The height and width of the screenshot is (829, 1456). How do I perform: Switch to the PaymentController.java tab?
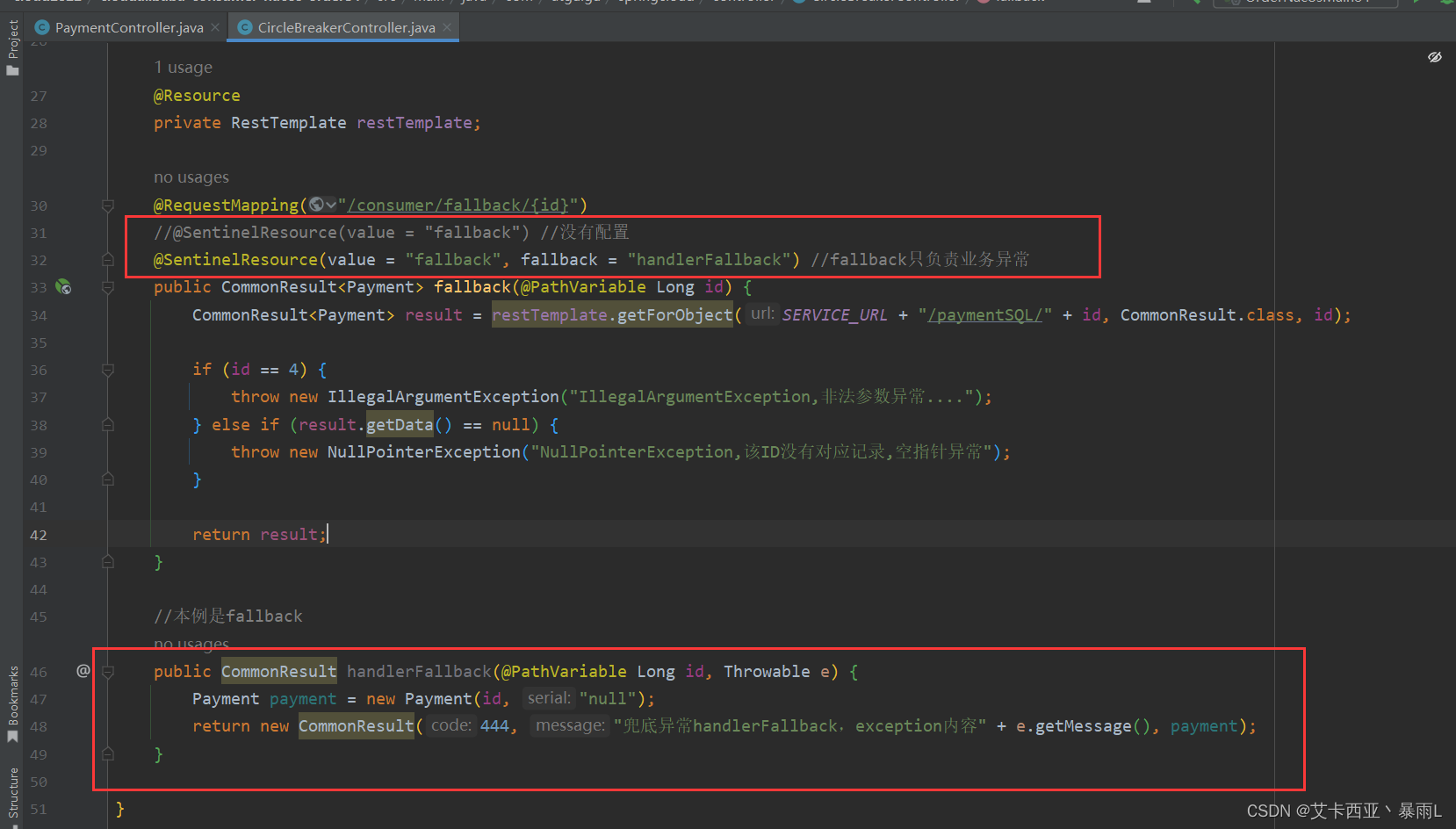coord(129,27)
